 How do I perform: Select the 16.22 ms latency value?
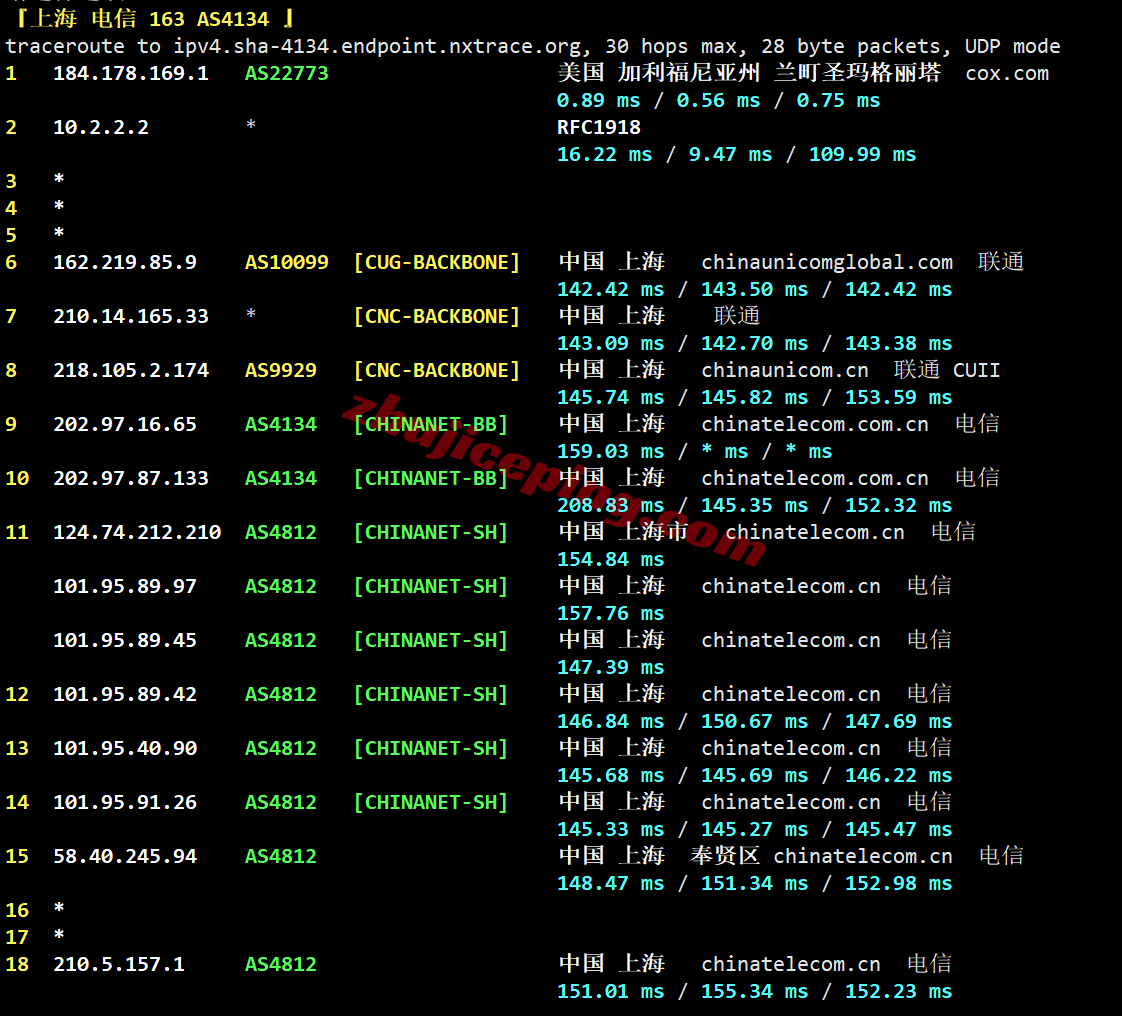pos(605,155)
